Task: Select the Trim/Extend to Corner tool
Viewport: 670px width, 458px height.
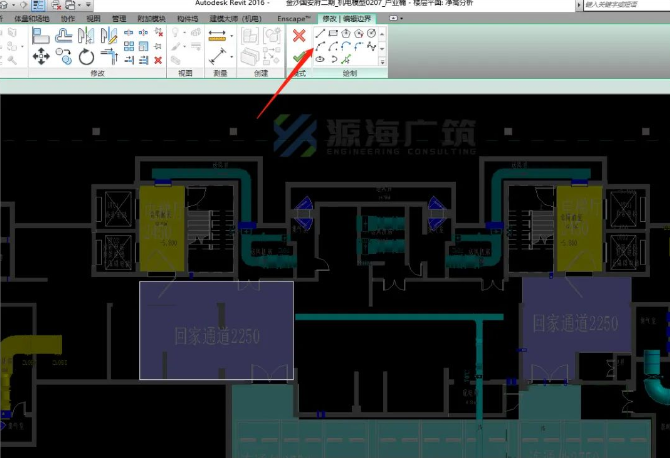Action: pyautogui.click(x=109, y=56)
